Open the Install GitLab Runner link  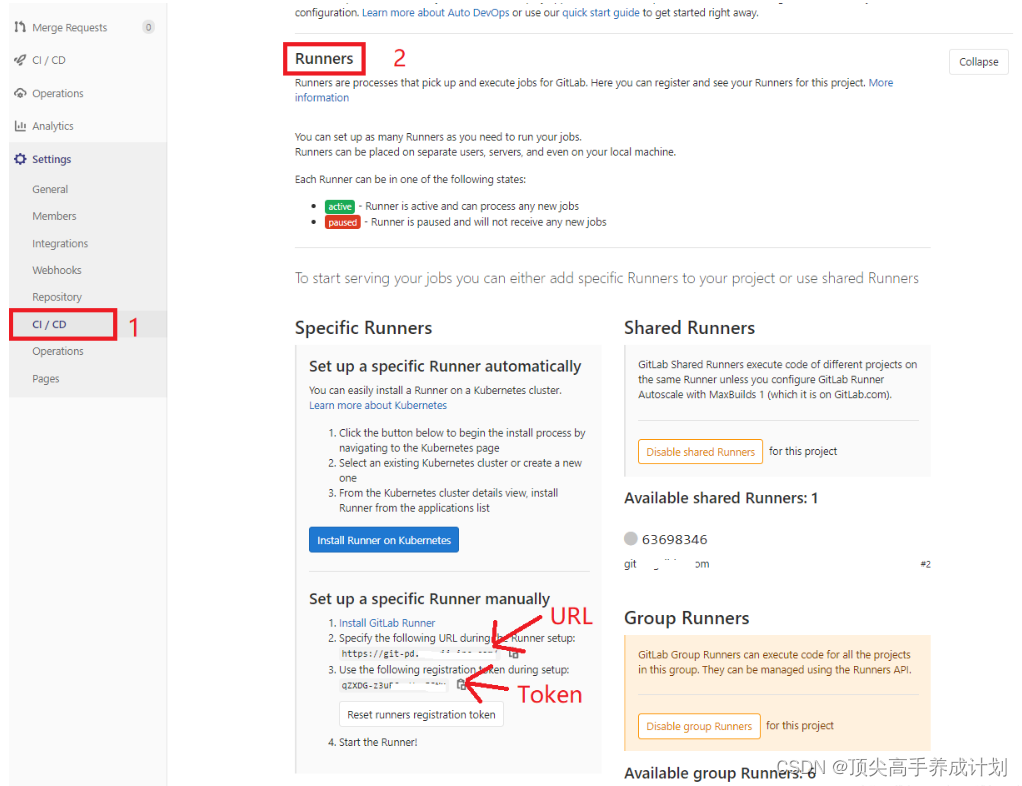tap(387, 623)
